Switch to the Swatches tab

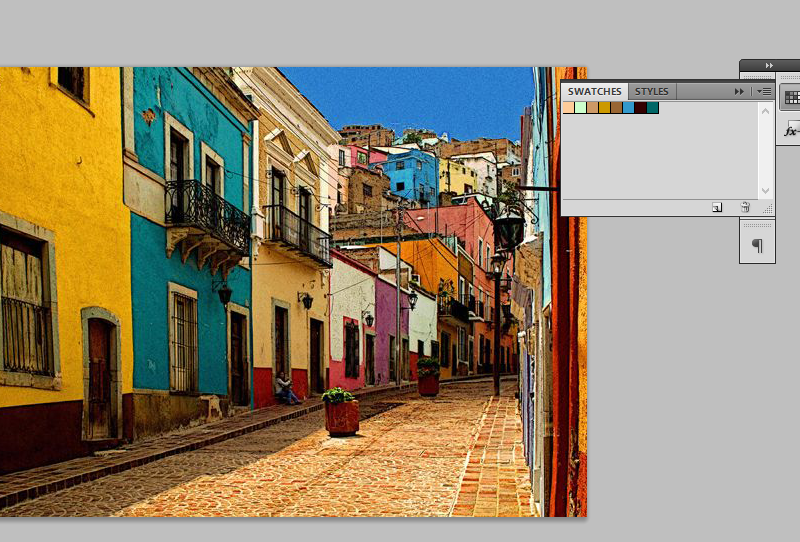pos(594,91)
